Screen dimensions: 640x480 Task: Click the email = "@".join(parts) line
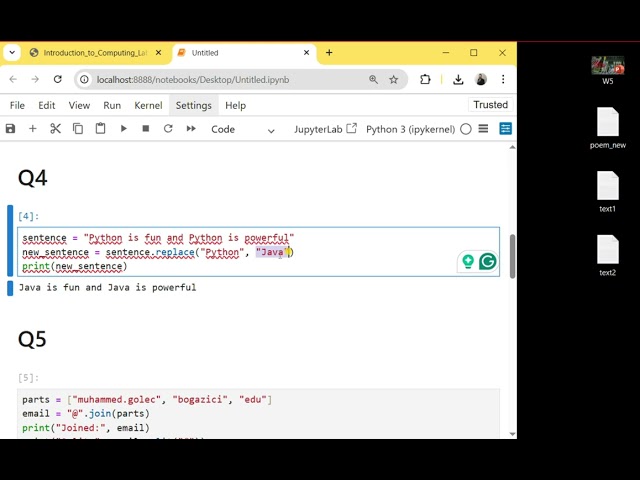pyautogui.click(x=86, y=414)
